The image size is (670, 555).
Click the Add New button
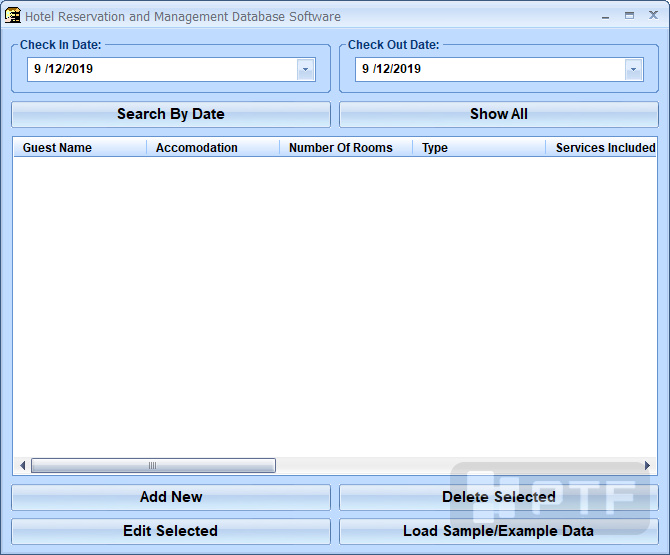coord(171,497)
